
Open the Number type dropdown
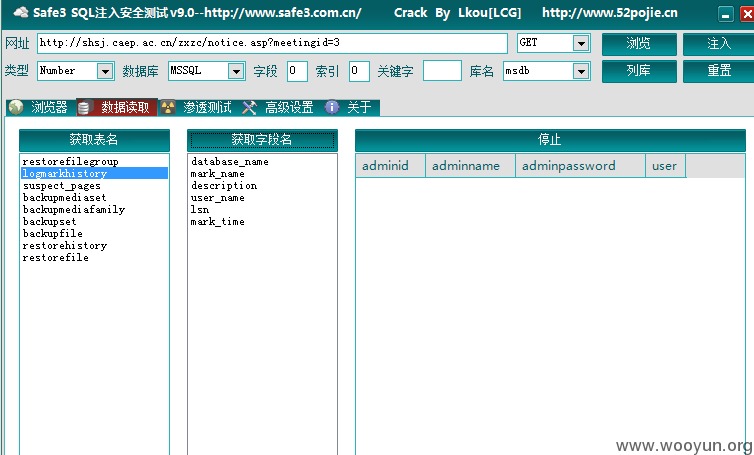(x=104, y=71)
